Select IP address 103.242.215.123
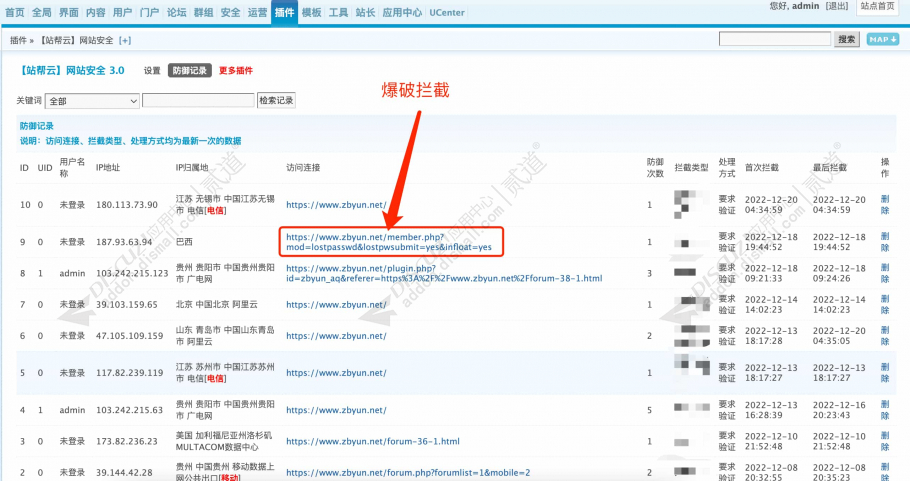This screenshot has height=481, width=910. point(132,273)
